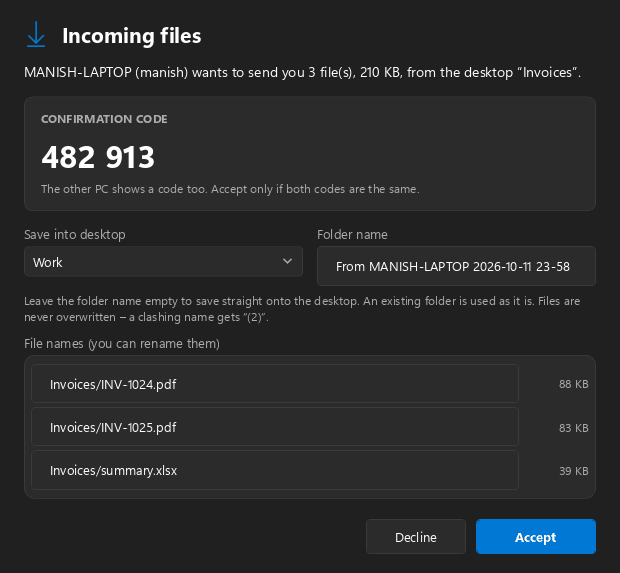Click the CONFIRMATION CODE label
620x573 pixels.
[x=104, y=119]
